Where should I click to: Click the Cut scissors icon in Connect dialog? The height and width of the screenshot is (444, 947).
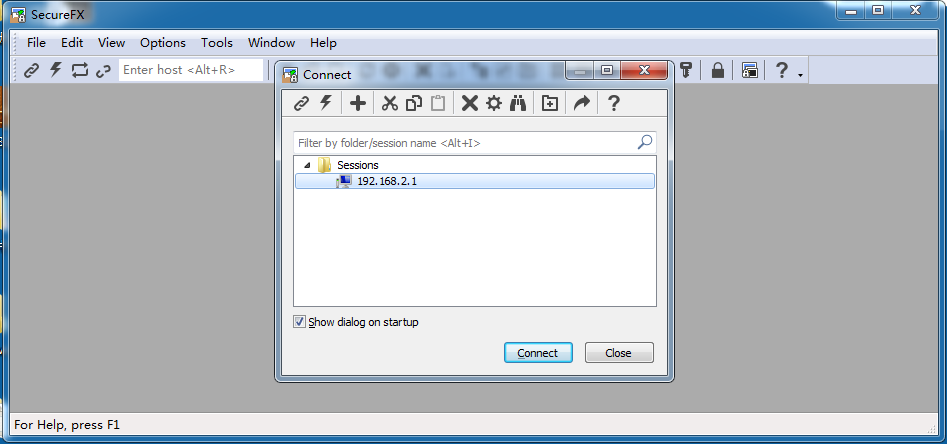[390, 103]
